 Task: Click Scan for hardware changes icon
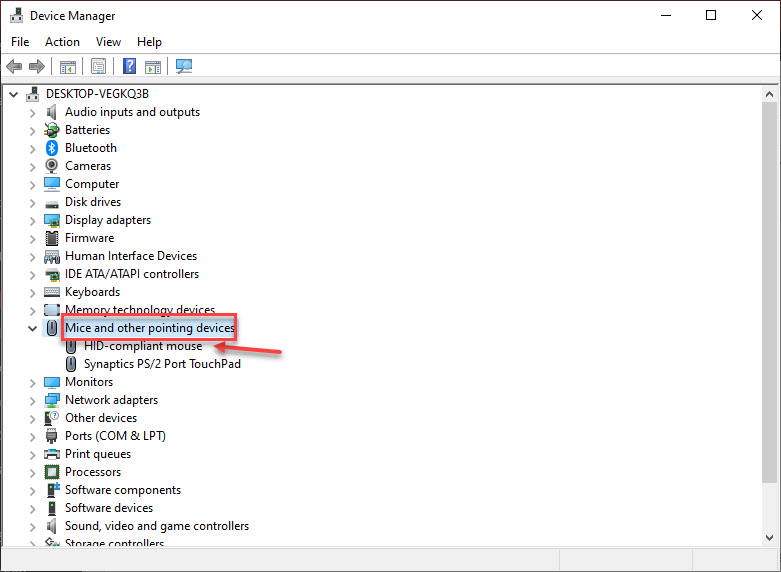(x=184, y=67)
